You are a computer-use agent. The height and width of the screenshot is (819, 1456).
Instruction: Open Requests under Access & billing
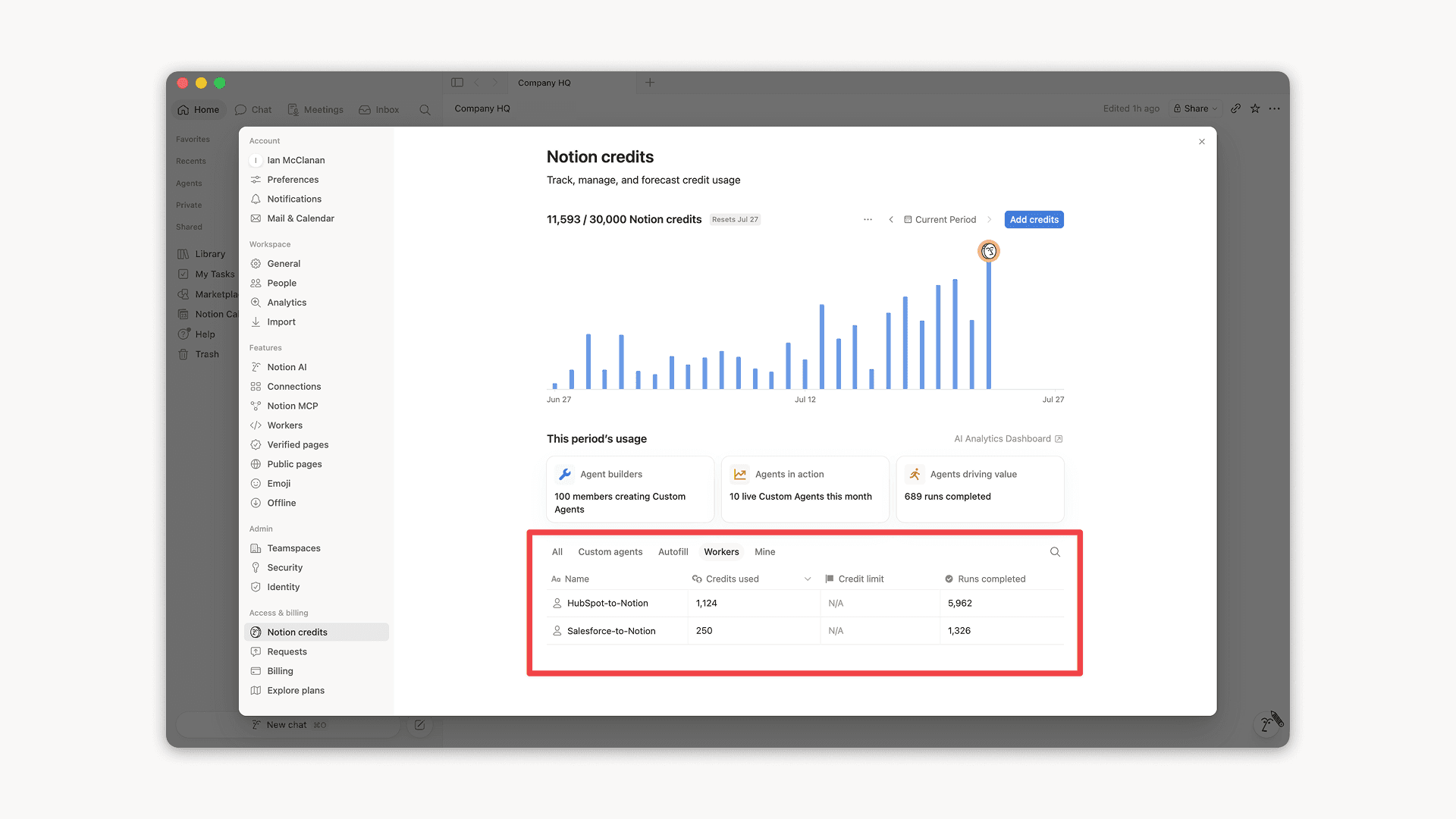point(316,652)
